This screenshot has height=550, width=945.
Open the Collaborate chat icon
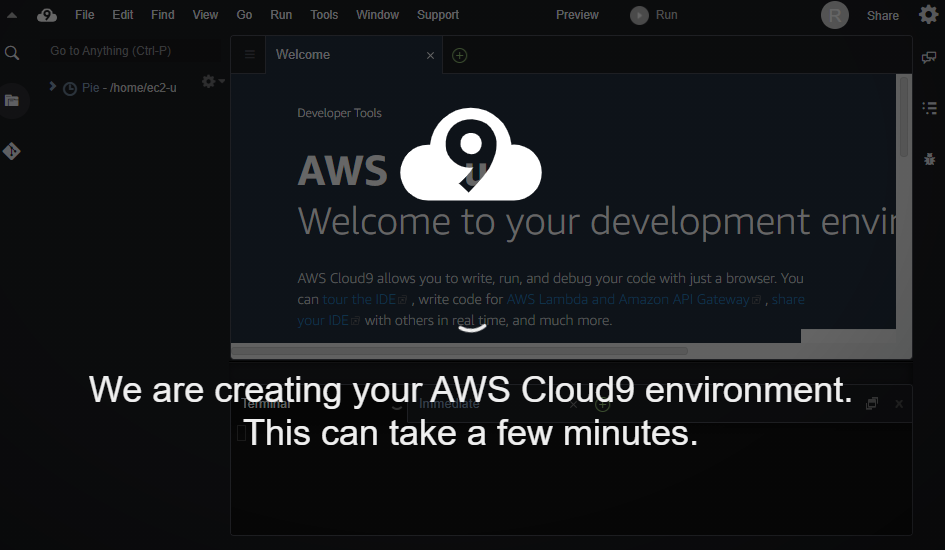[x=929, y=57]
